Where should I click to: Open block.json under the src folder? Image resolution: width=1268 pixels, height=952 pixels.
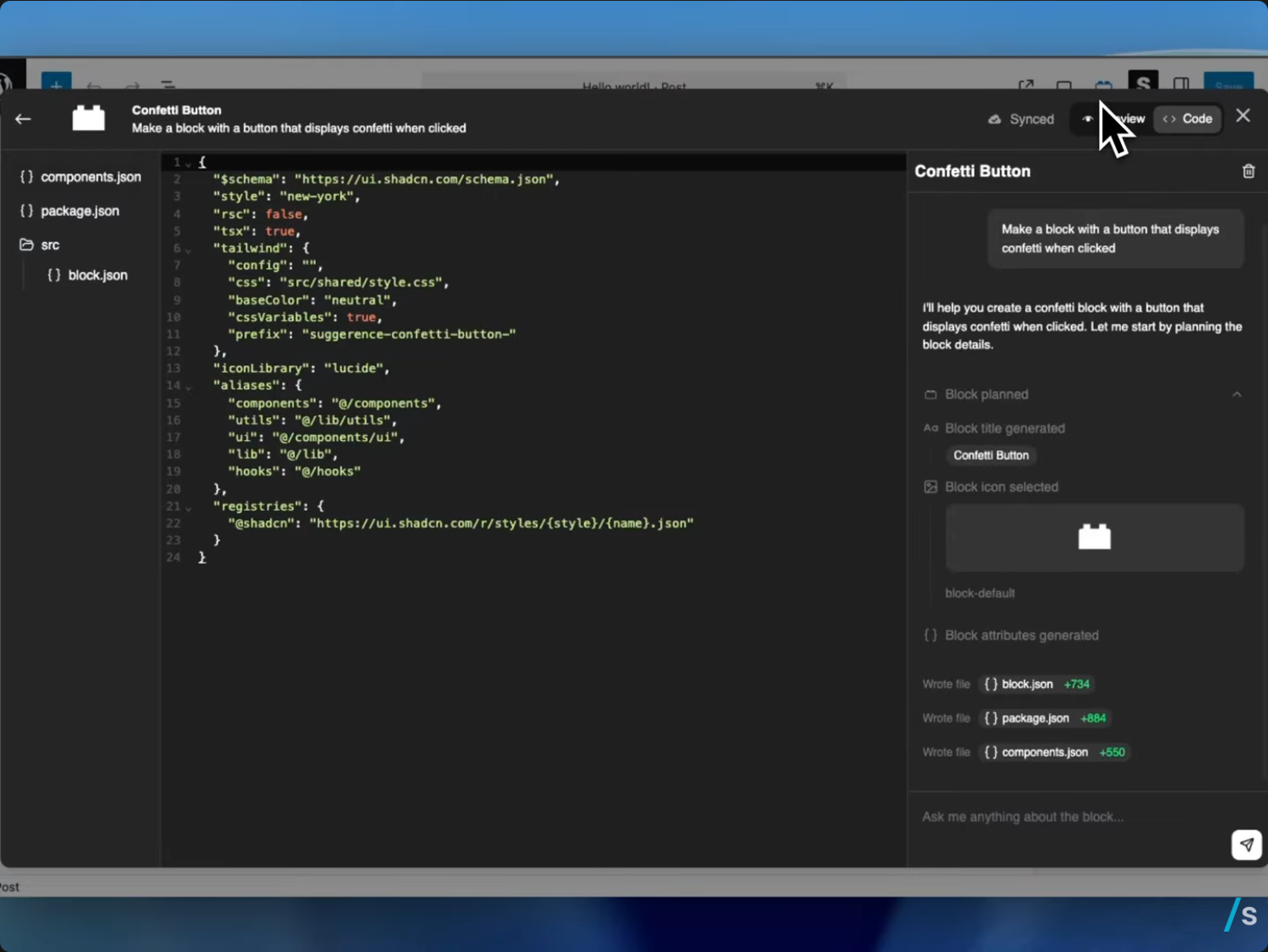[97, 275]
